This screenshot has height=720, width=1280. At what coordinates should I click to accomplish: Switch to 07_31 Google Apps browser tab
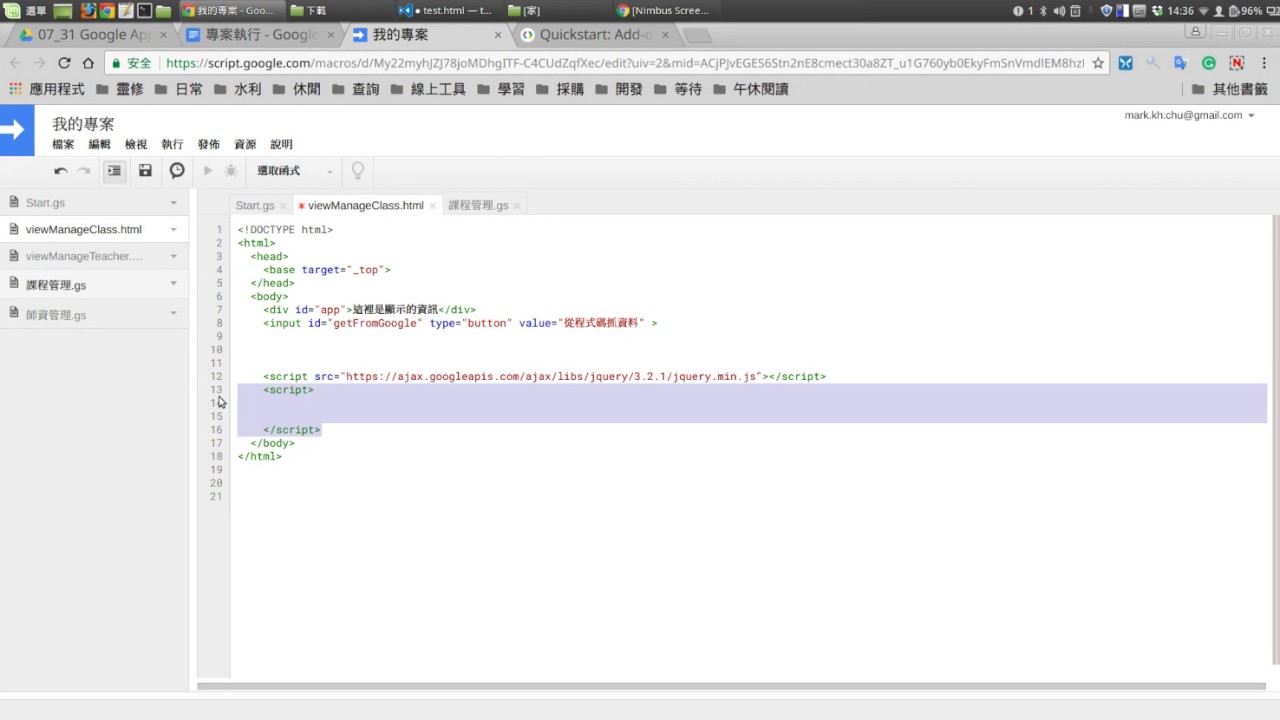click(x=93, y=35)
